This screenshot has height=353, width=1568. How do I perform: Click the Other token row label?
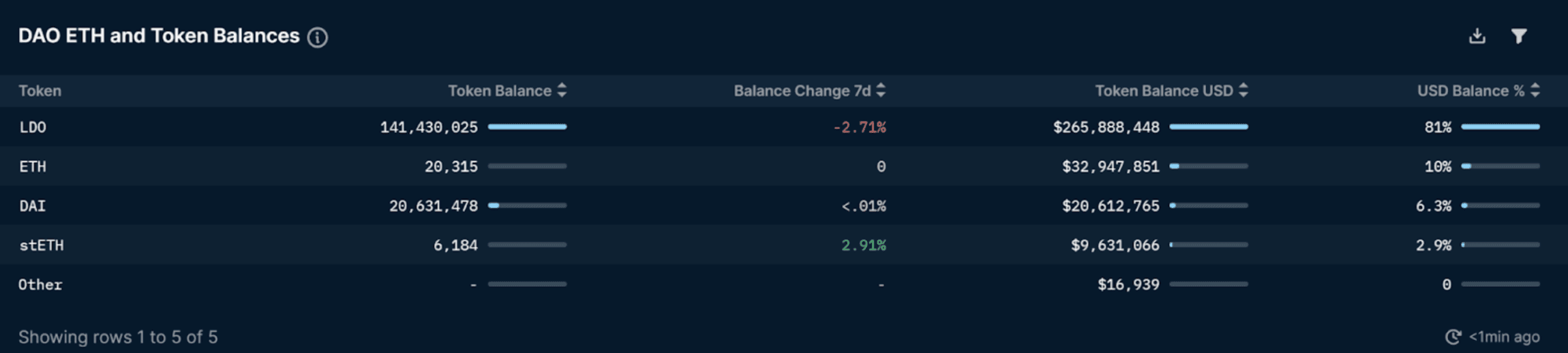(x=40, y=285)
